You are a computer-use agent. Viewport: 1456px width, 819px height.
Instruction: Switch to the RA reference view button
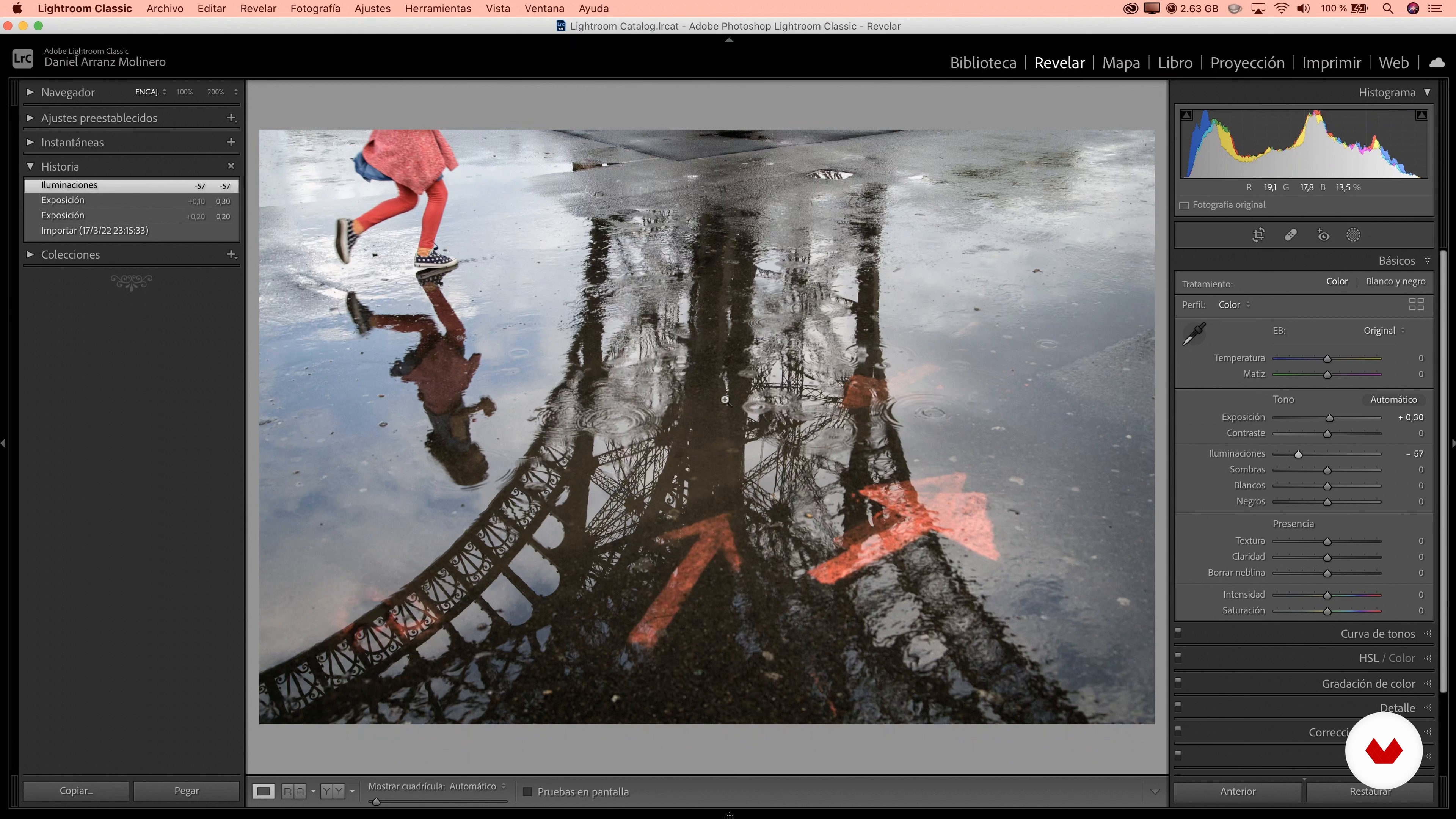click(294, 791)
